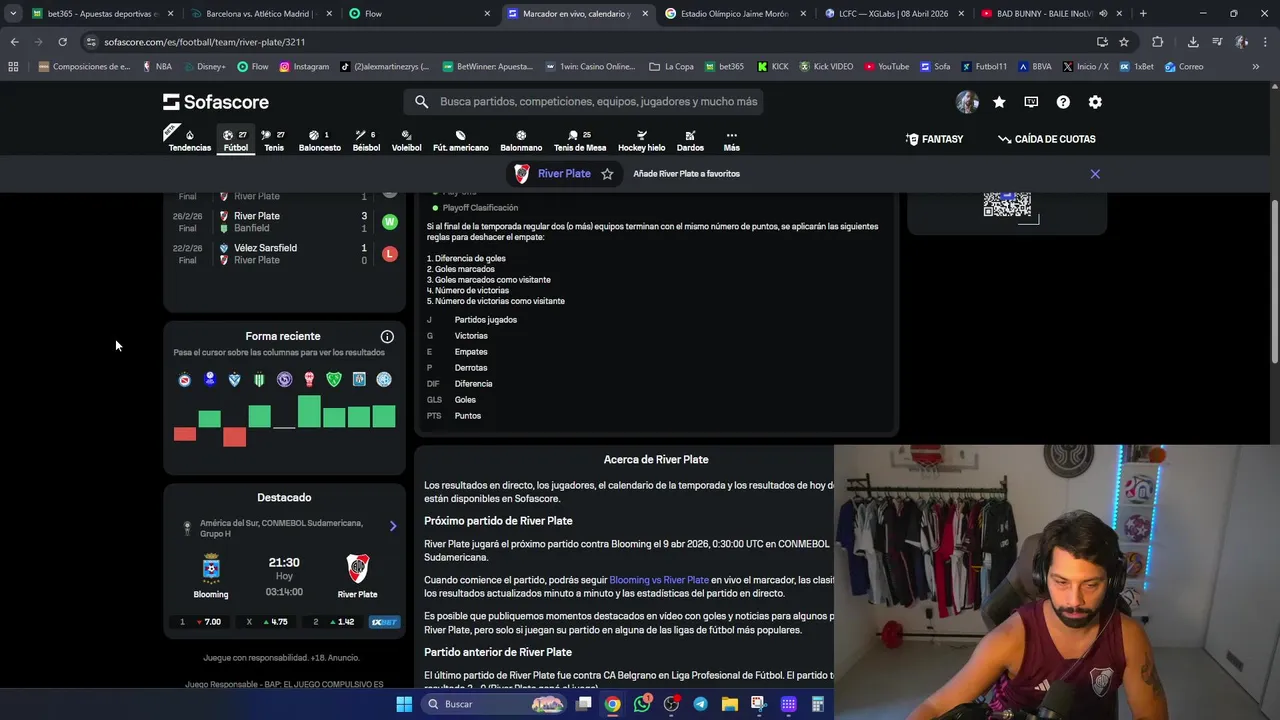Bookmark this page with star icon

pos(1124,42)
